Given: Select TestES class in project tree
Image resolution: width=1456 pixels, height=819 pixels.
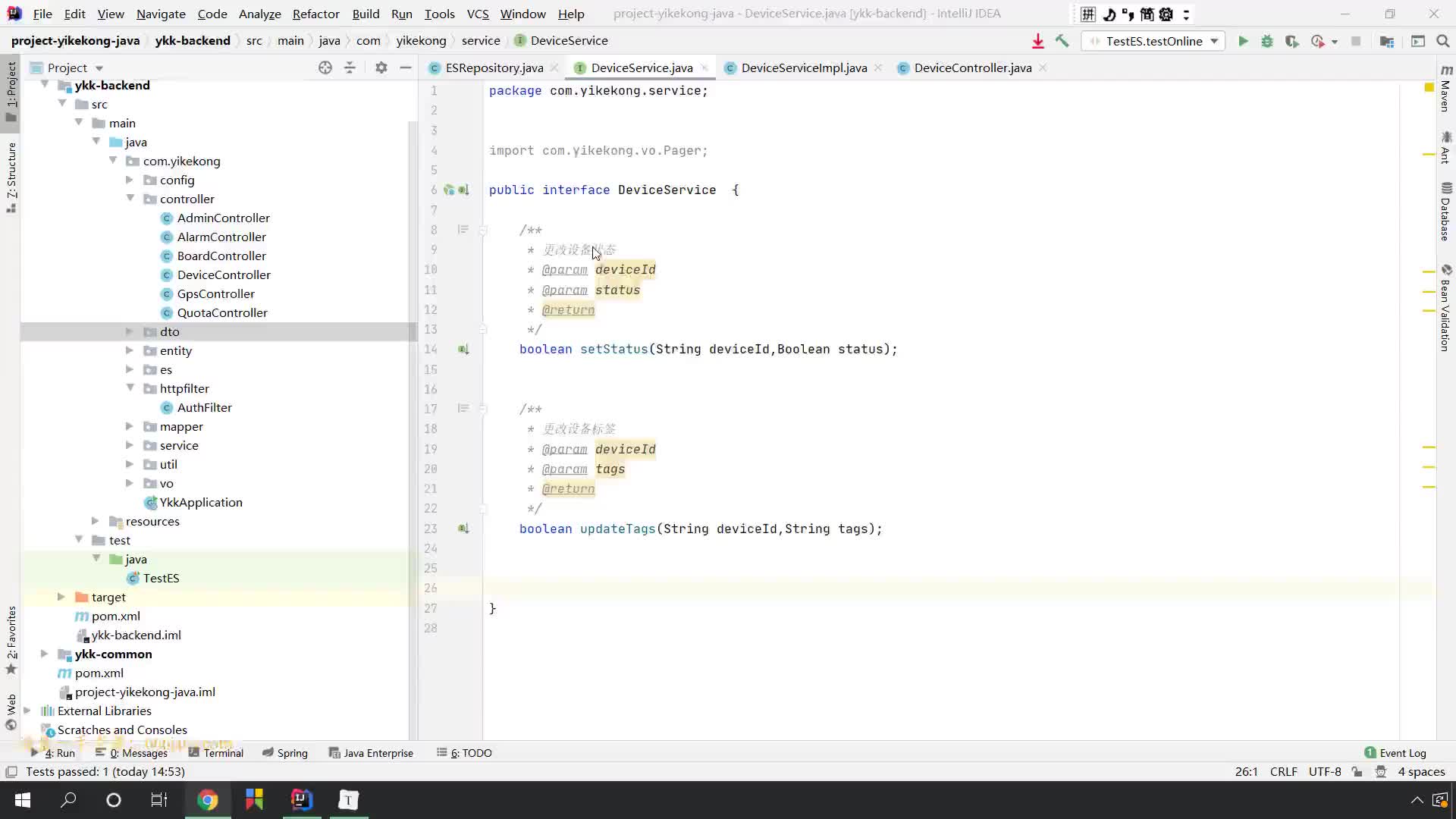Looking at the screenshot, I should tap(161, 578).
